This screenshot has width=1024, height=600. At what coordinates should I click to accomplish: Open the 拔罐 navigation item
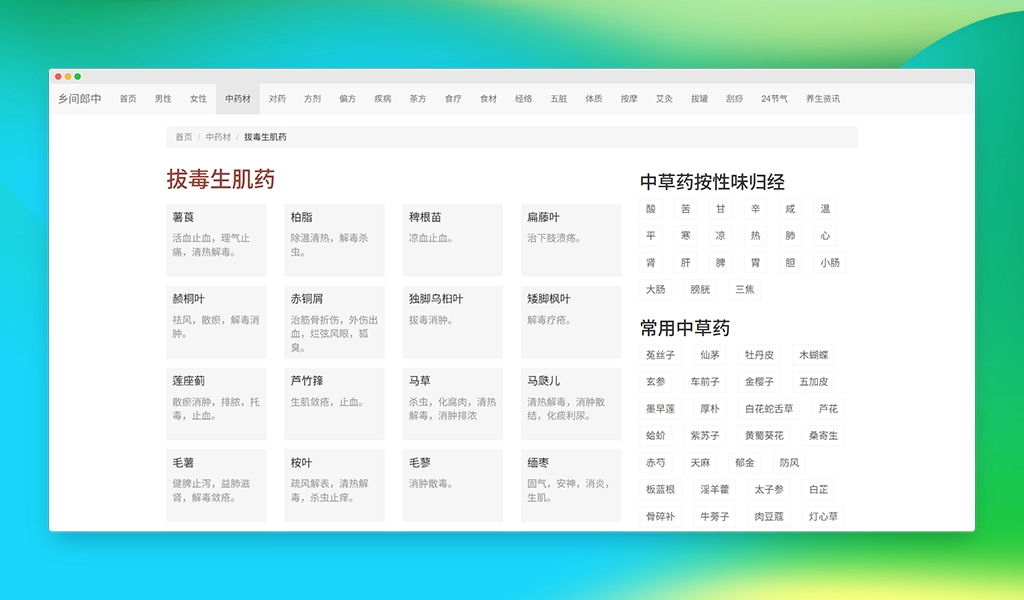pos(700,99)
